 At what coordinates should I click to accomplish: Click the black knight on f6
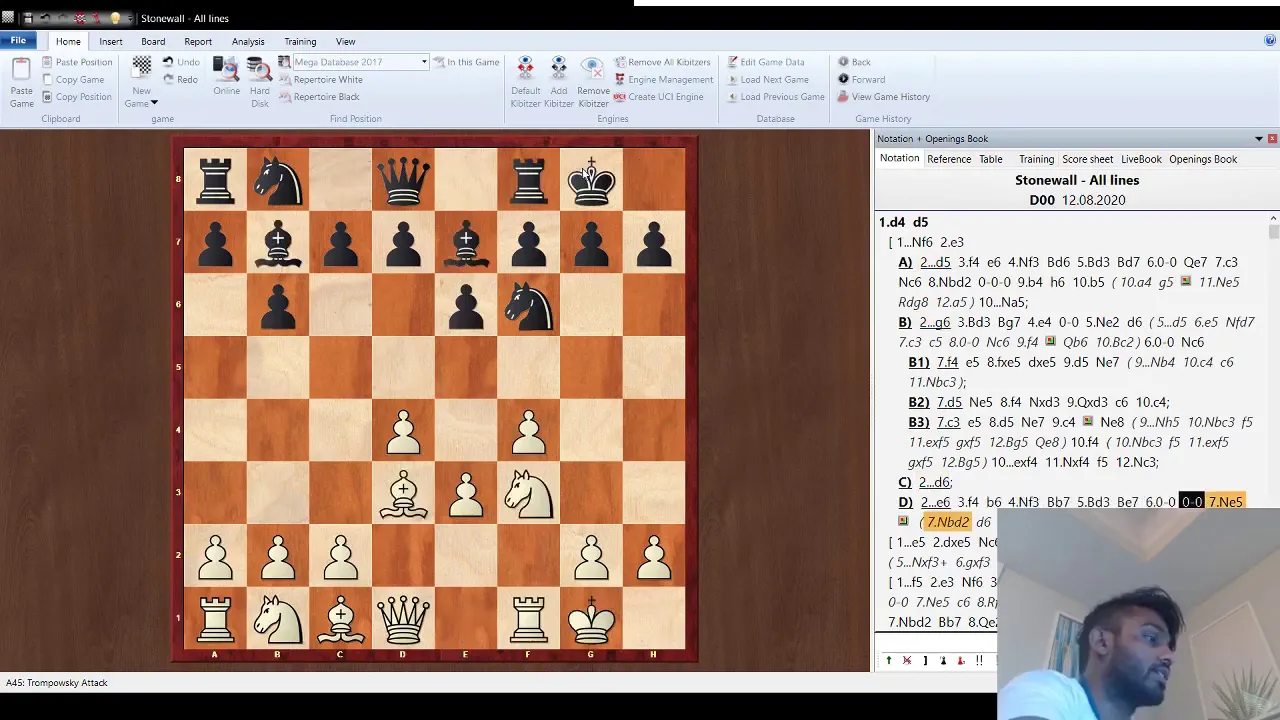pyautogui.click(x=528, y=304)
